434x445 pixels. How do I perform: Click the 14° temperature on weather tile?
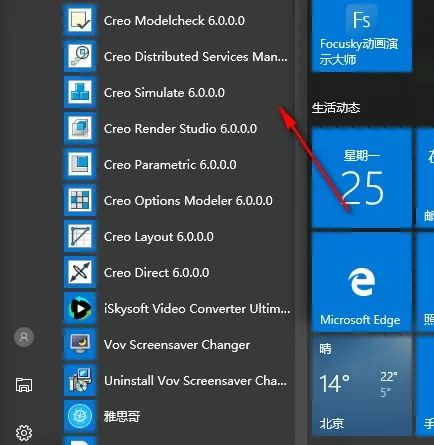click(x=335, y=383)
